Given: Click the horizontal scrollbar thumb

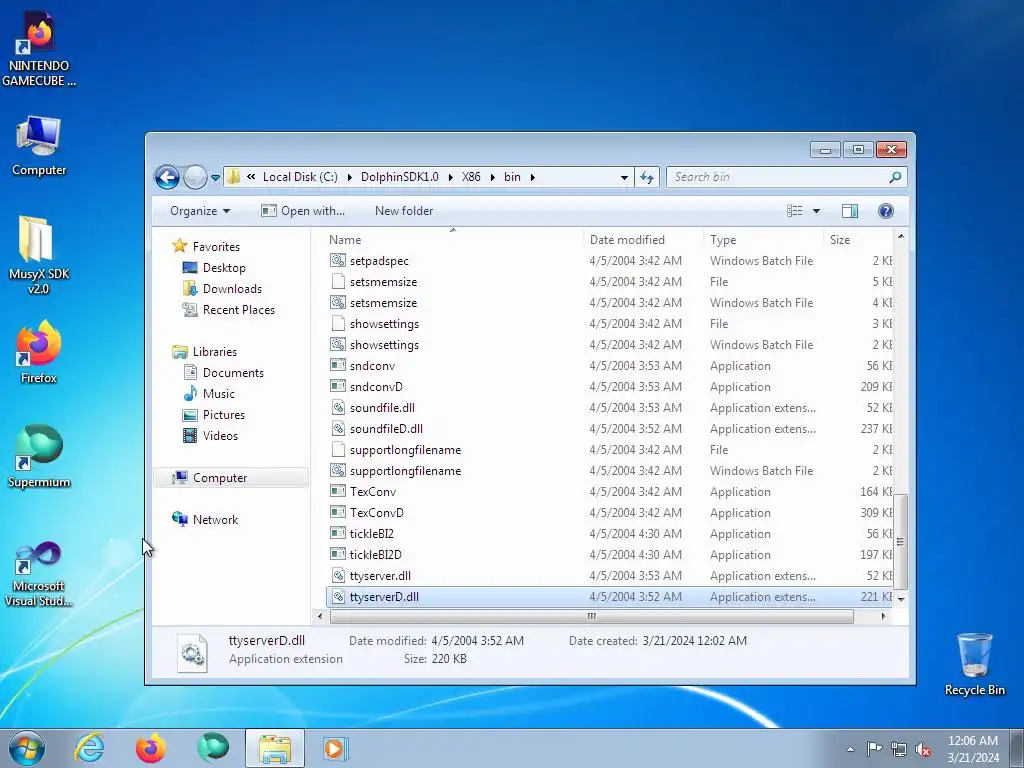Looking at the screenshot, I should point(592,616).
